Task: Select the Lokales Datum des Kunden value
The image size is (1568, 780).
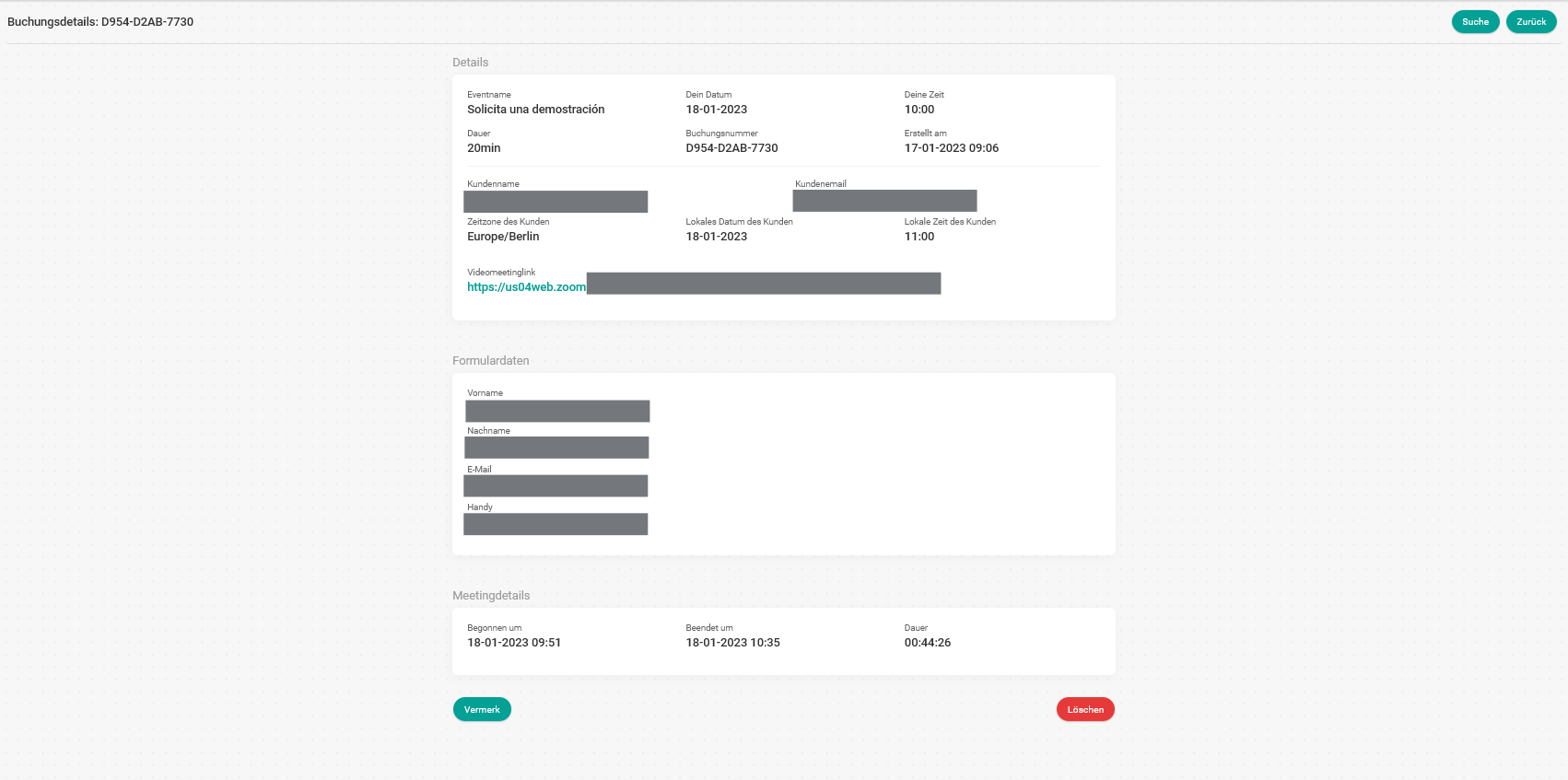Action: pos(717,237)
